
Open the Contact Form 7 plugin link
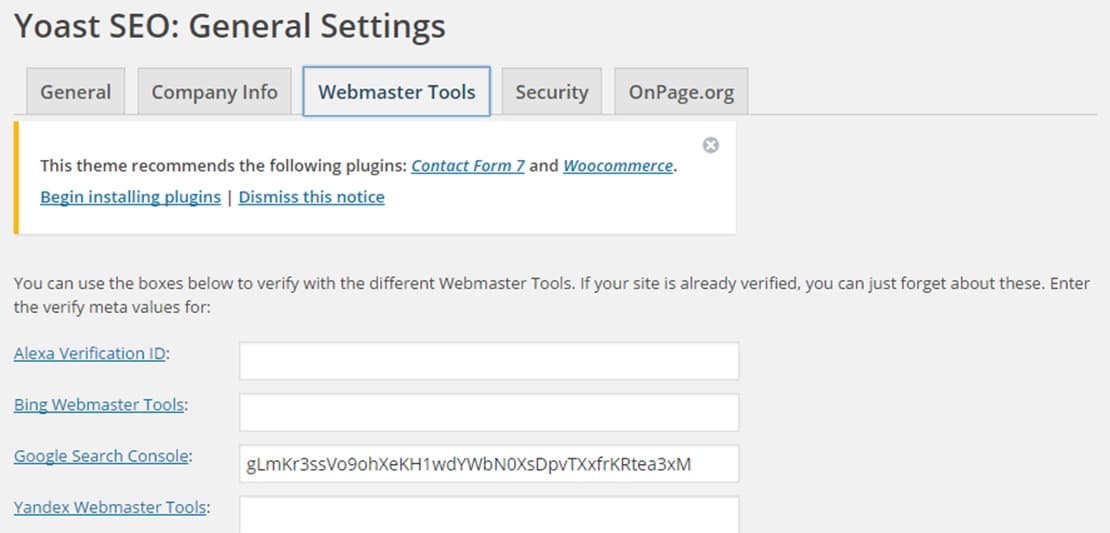[468, 166]
